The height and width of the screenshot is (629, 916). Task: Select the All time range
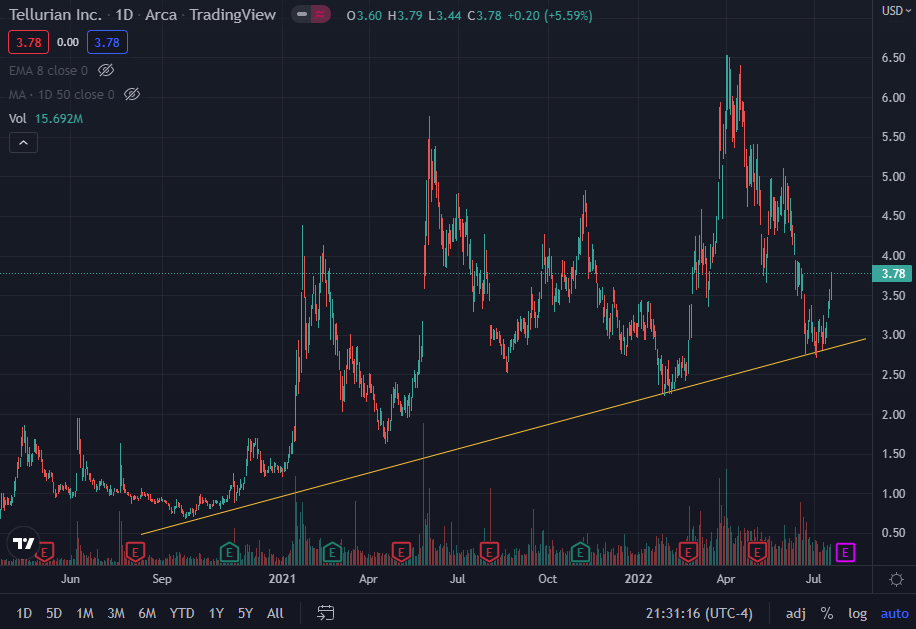coord(275,613)
